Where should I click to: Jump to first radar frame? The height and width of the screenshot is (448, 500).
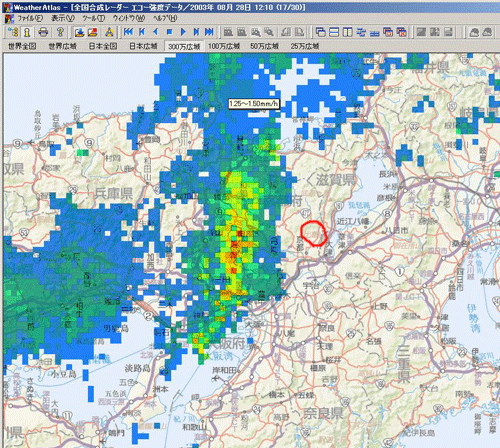coord(128,32)
